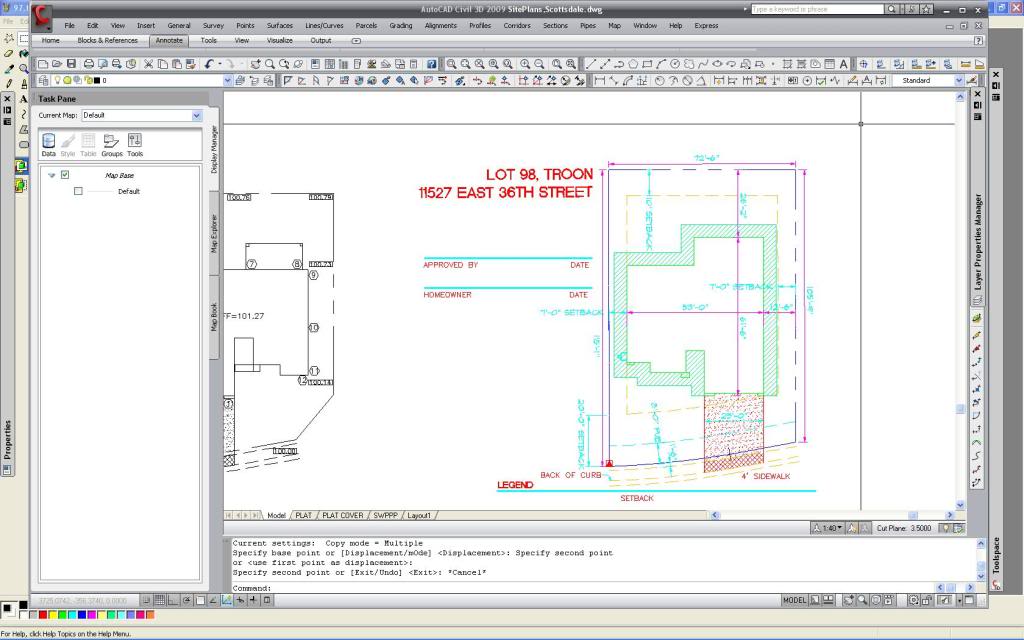Click the Plot printer icon
The height and width of the screenshot is (640, 1024).
click(x=89, y=64)
